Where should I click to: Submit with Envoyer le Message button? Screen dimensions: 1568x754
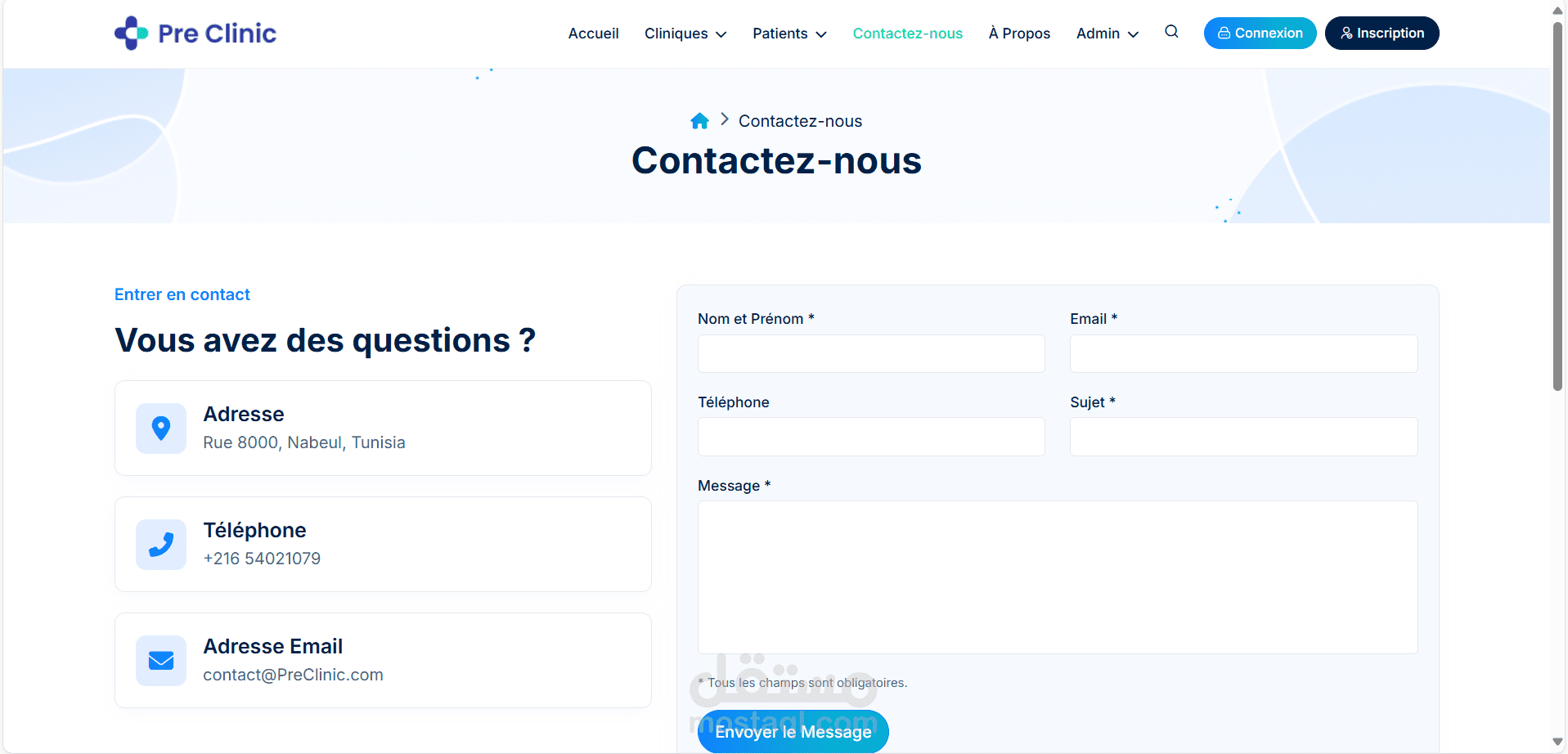pyautogui.click(x=793, y=732)
